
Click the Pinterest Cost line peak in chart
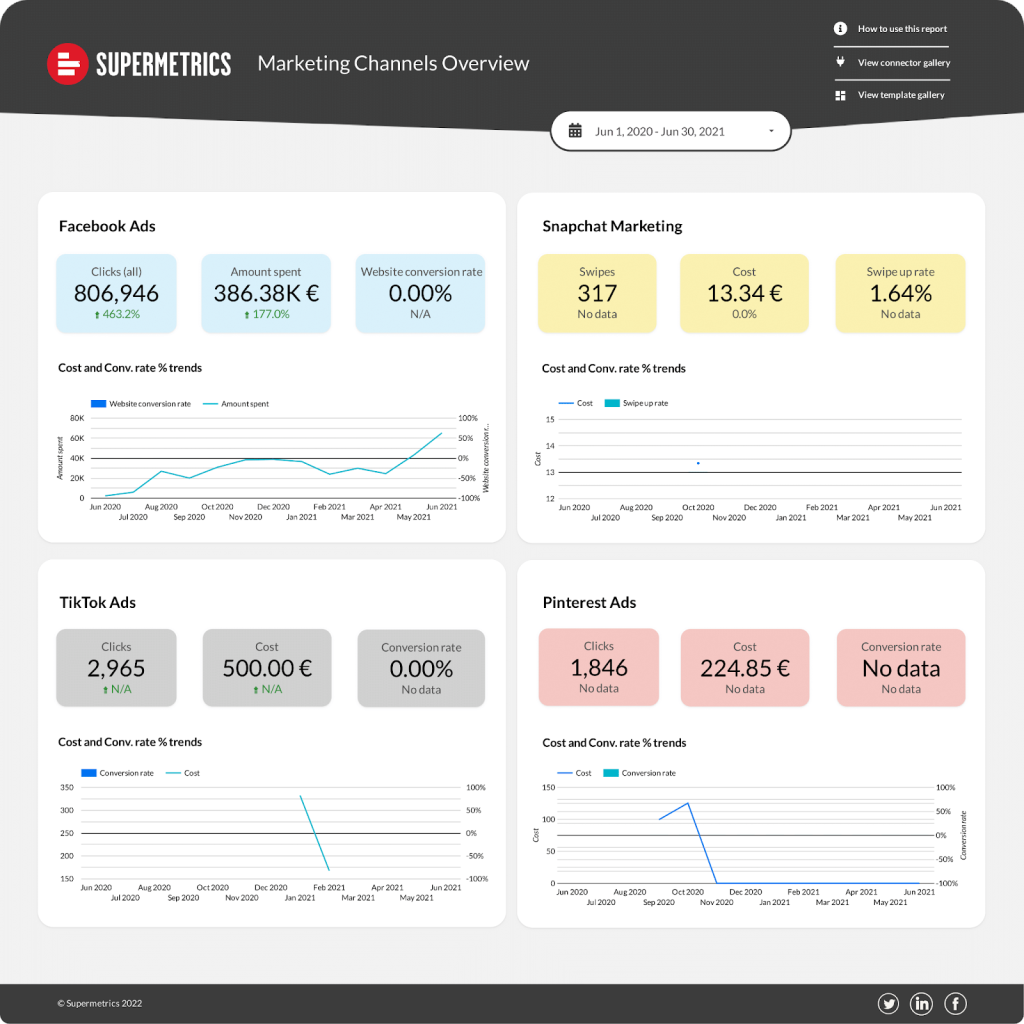(x=688, y=803)
